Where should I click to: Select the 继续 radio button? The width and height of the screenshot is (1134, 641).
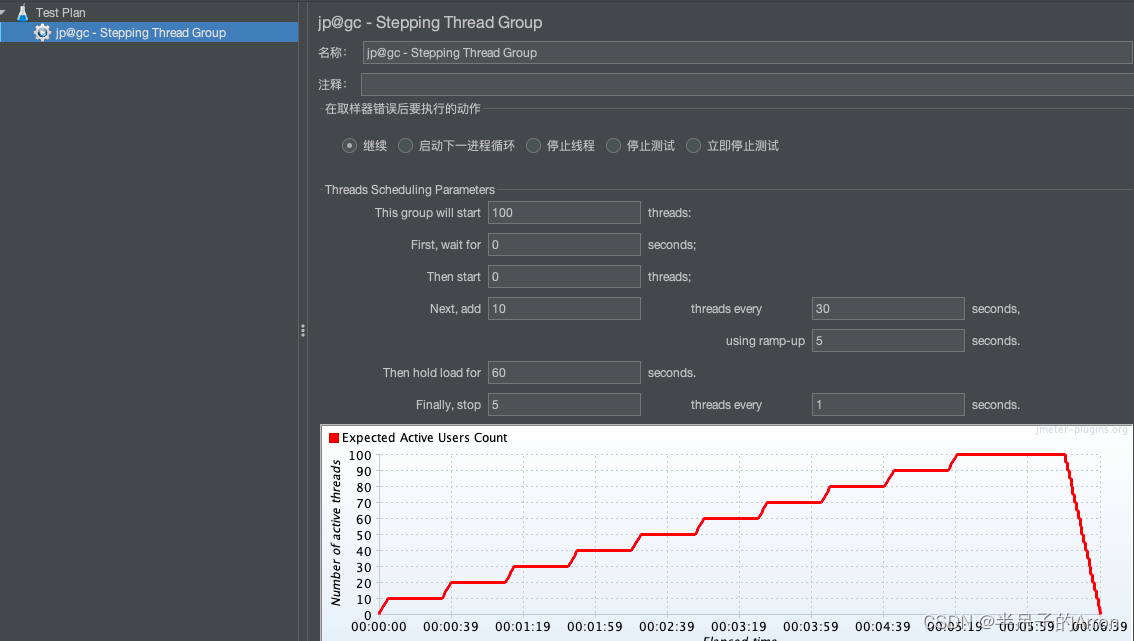349,145
